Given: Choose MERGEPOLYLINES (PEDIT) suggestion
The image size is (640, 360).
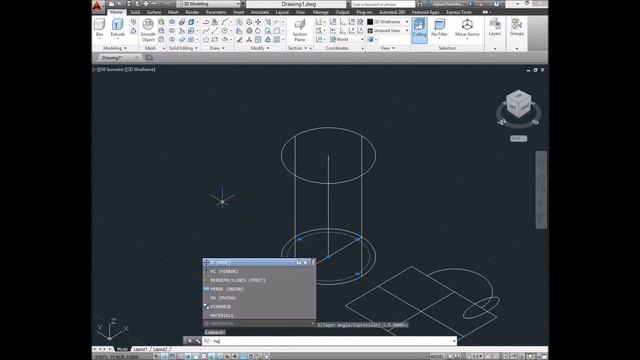Looking at the screenshot, I should click(x=259, y=280).
